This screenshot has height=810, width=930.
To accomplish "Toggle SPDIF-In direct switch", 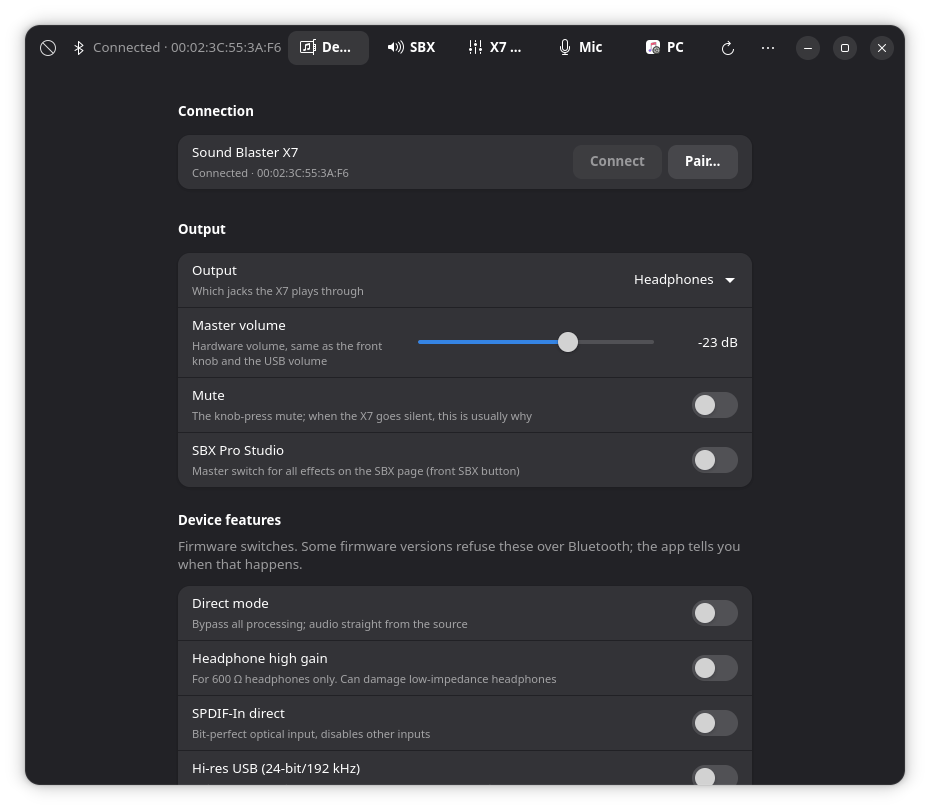I will (715, 723).
